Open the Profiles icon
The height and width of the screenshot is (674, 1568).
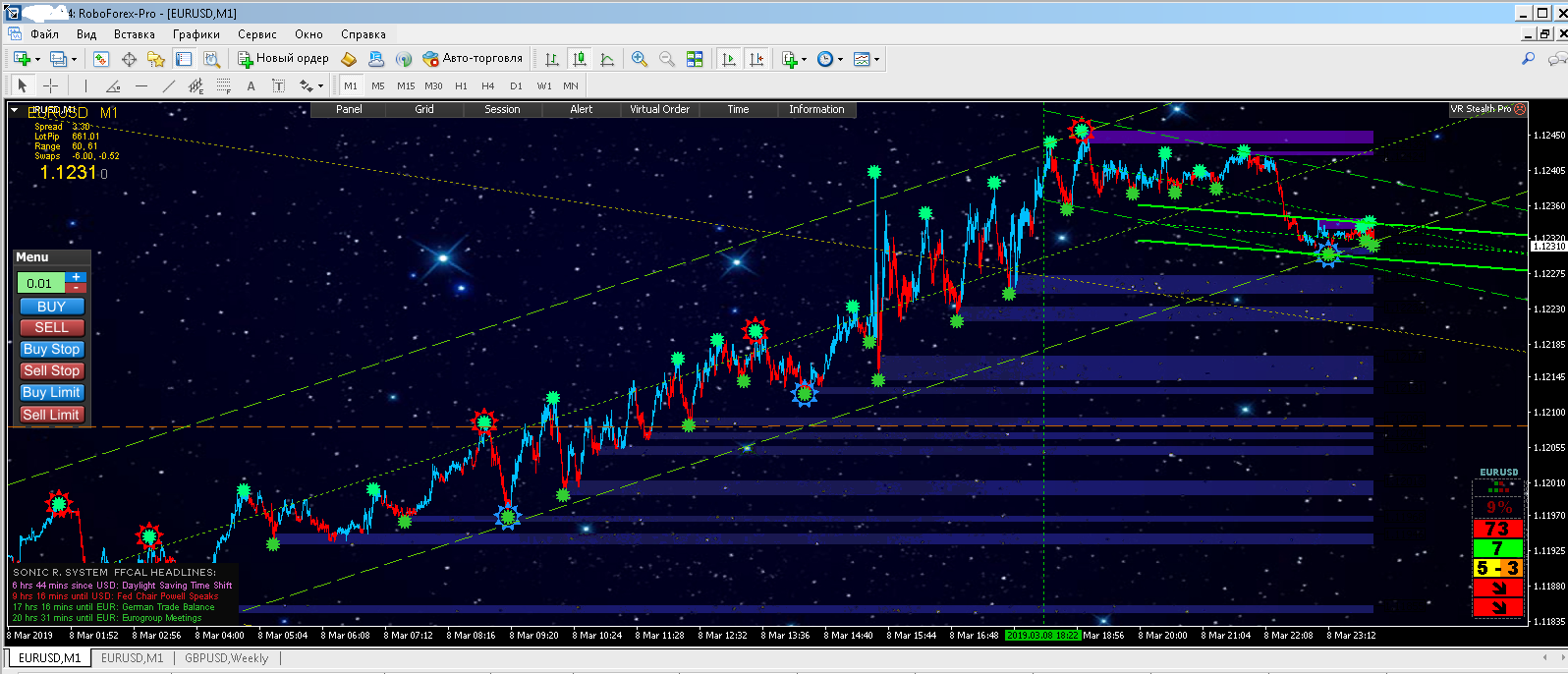click(x=58, y=59)
